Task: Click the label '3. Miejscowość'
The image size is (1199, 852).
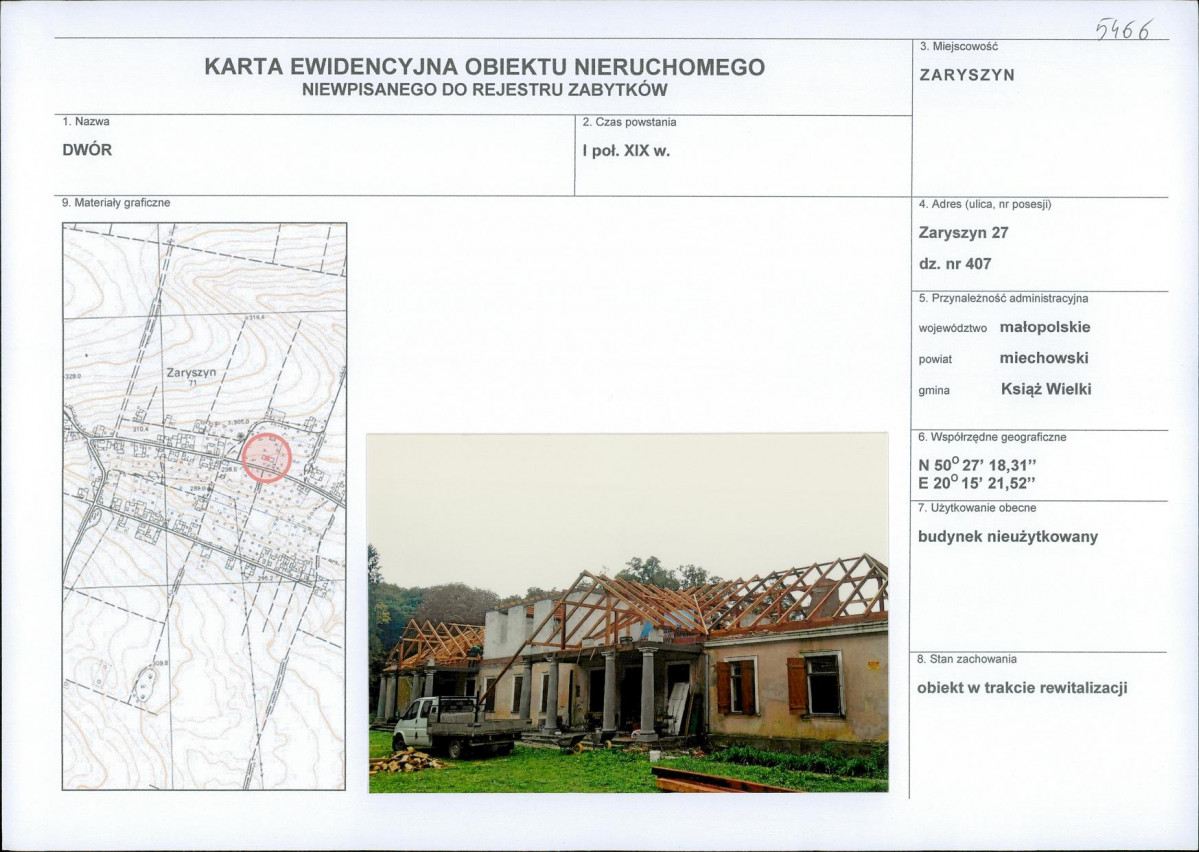Action: (958, 47)
